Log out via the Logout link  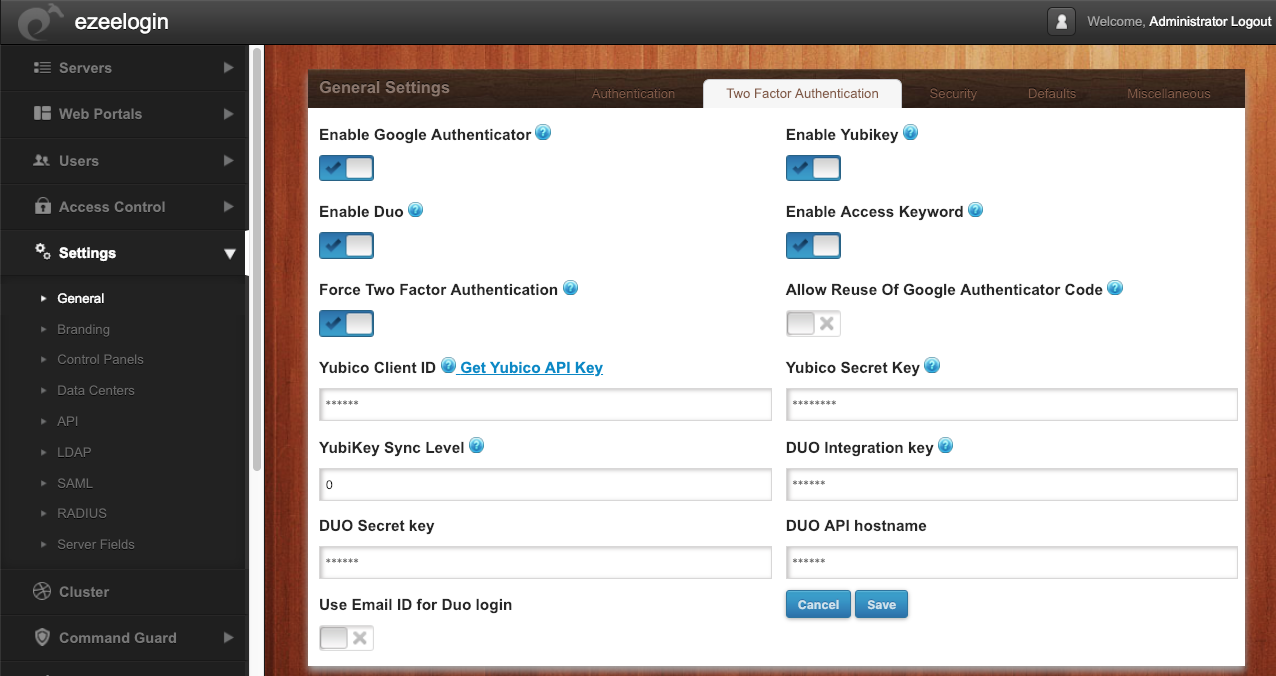(1248, 21)
